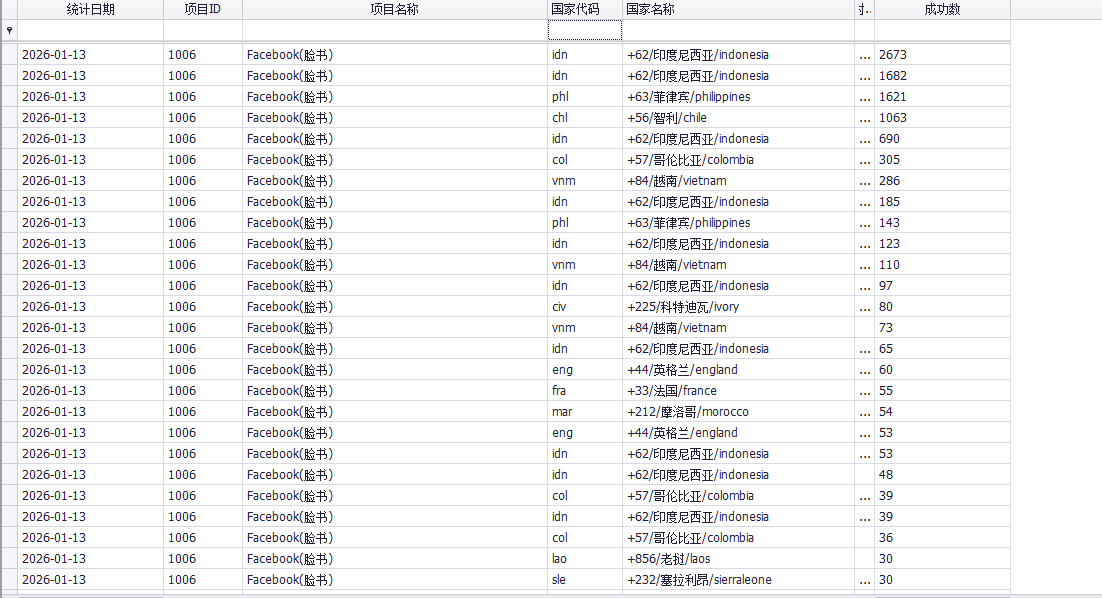Screen dimensions: 1102x598
Task: Select the 1621 success count cell
Action: (x=942, y=97)
